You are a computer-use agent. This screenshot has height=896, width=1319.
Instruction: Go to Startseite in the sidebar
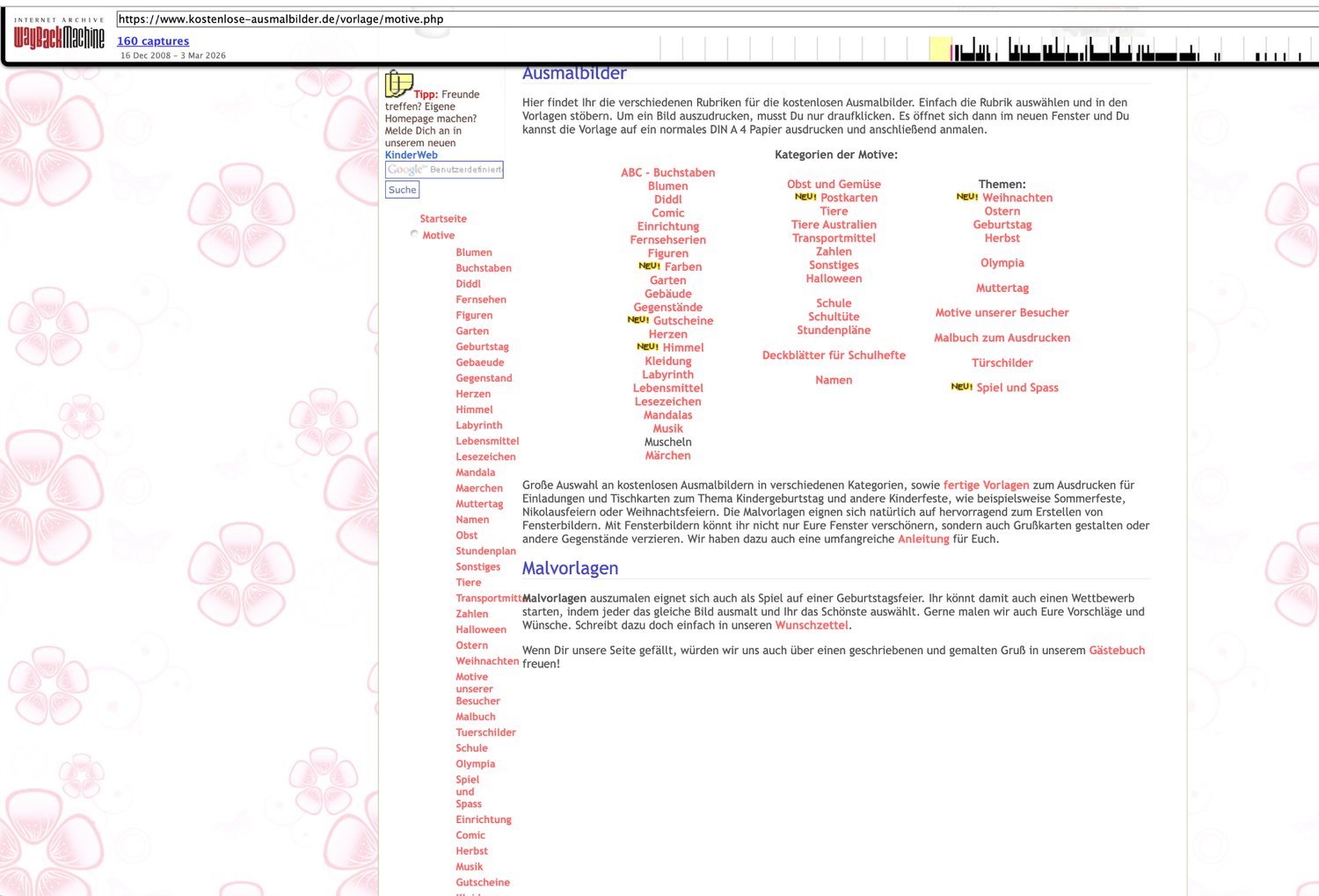(443, 219)
